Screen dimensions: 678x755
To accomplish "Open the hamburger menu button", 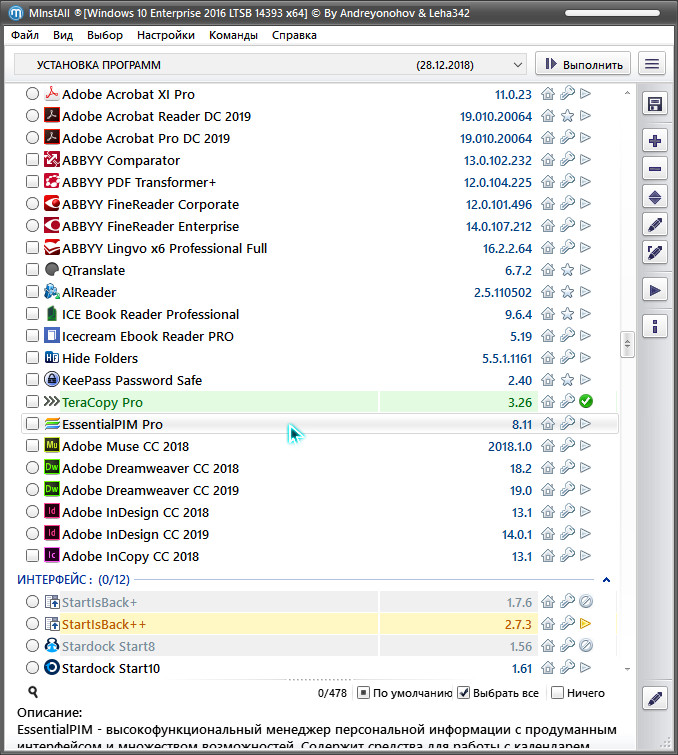I will (x=652, y=64).
